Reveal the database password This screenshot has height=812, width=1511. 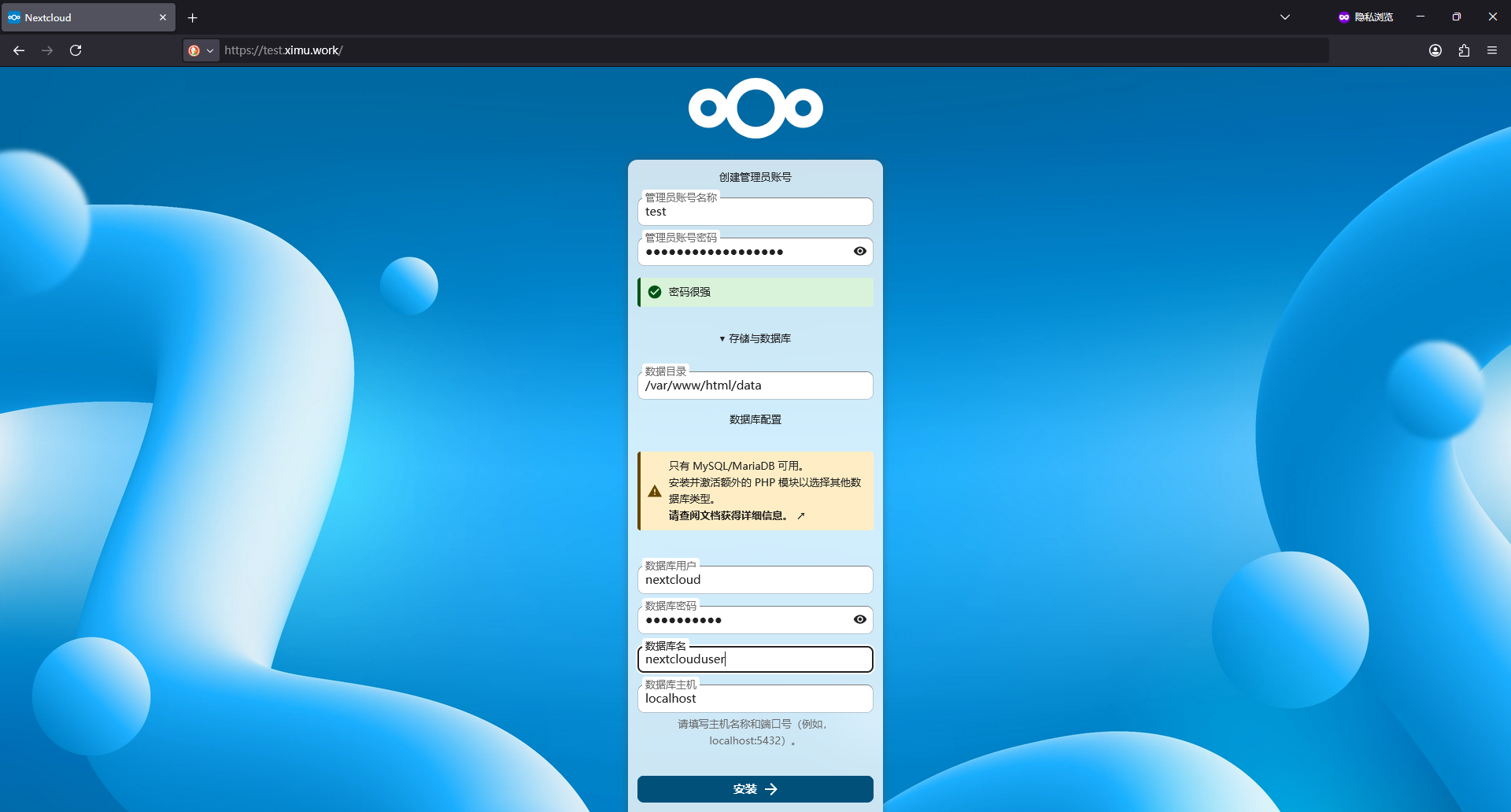860,620
